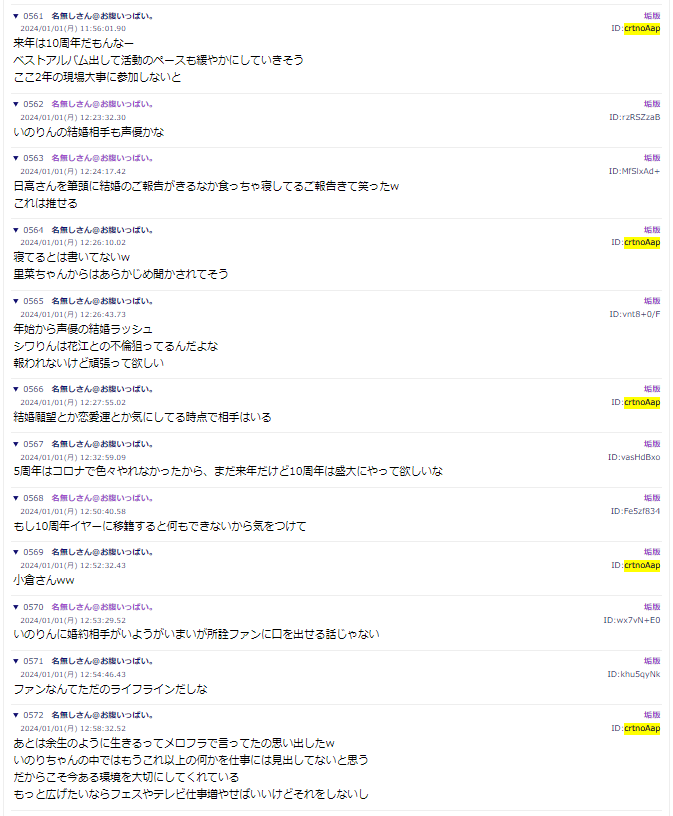Click the ▼ arrow of post 0569
This screenshot has width=673, height=816.
point(16,552)
